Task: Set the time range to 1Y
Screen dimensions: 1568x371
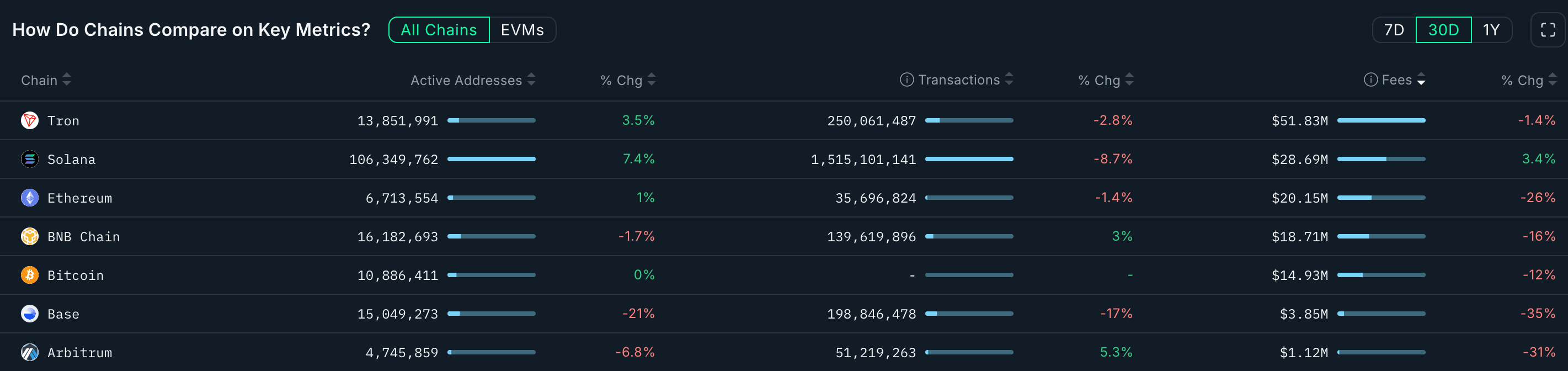Action: [1491, 30]
